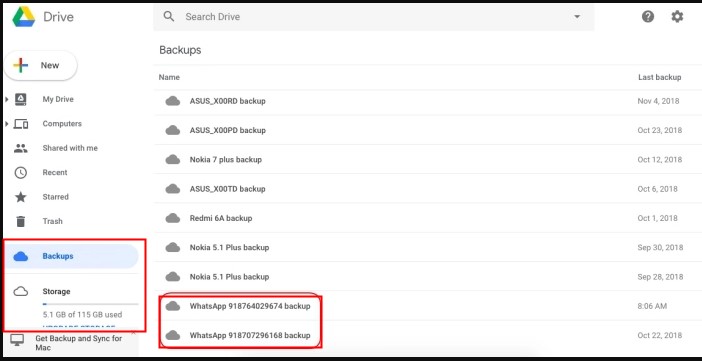The image size is (702, 361).
Task: Click cloud icon of Nokia 5.1 Plus backup Sep 28
Action: tap(173, 277)
